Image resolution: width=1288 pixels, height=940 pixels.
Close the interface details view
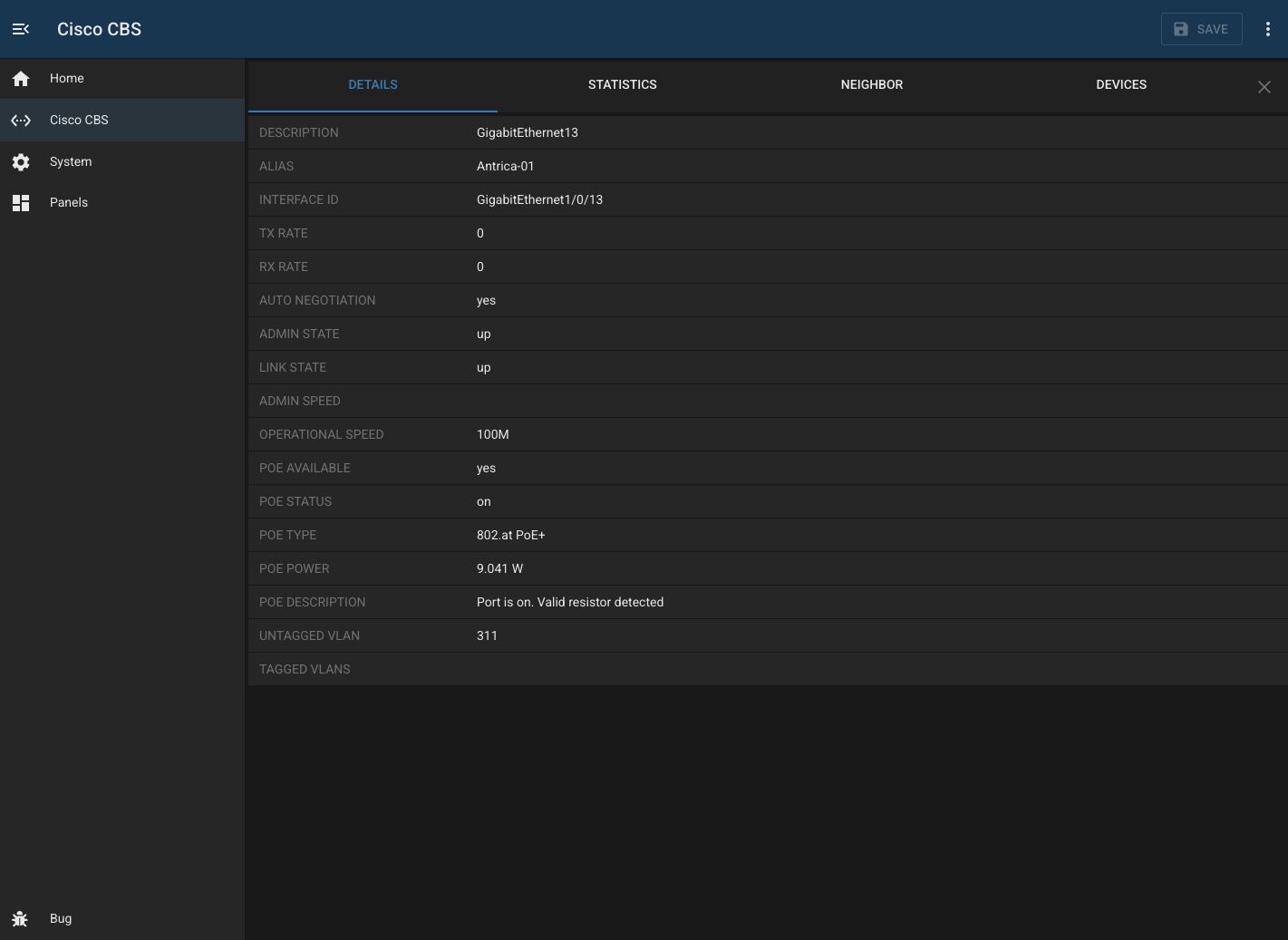(x=1264, y=87)
